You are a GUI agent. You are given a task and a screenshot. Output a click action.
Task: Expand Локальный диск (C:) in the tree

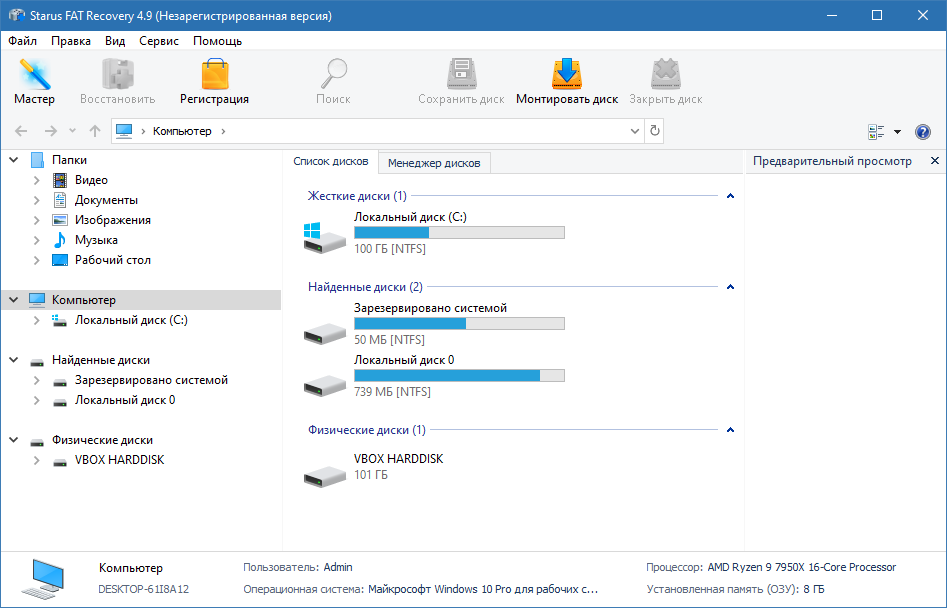tap(37, 320)
